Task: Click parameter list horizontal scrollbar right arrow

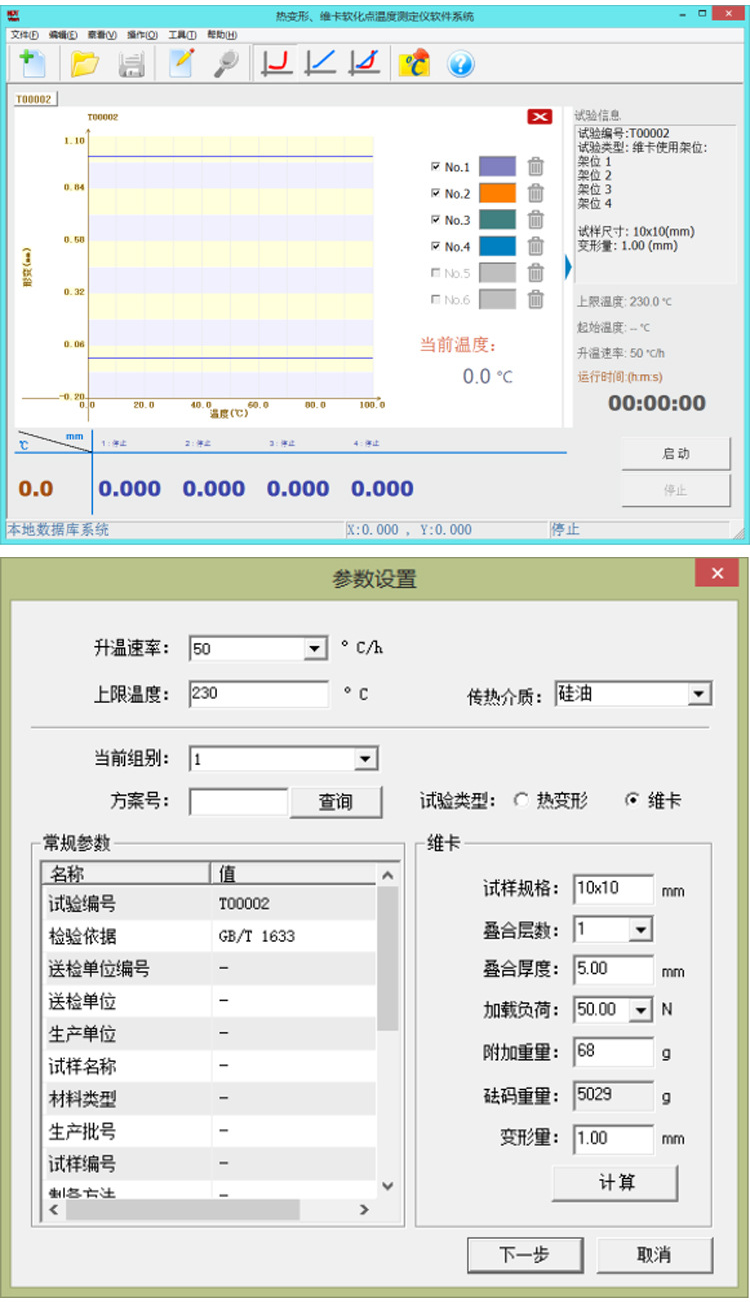Action: pyautogui.click(x=366, y=1210)
